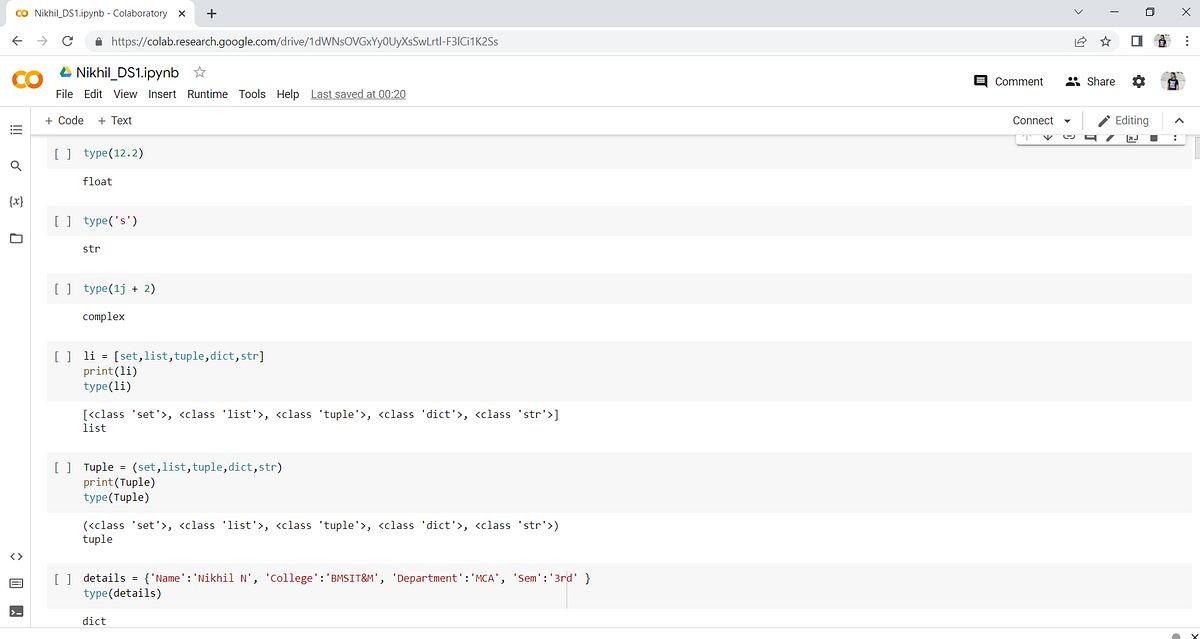This screenshot has width=1200, height=639.
Task: Reload the Colab page
Action: pos(67,41)
